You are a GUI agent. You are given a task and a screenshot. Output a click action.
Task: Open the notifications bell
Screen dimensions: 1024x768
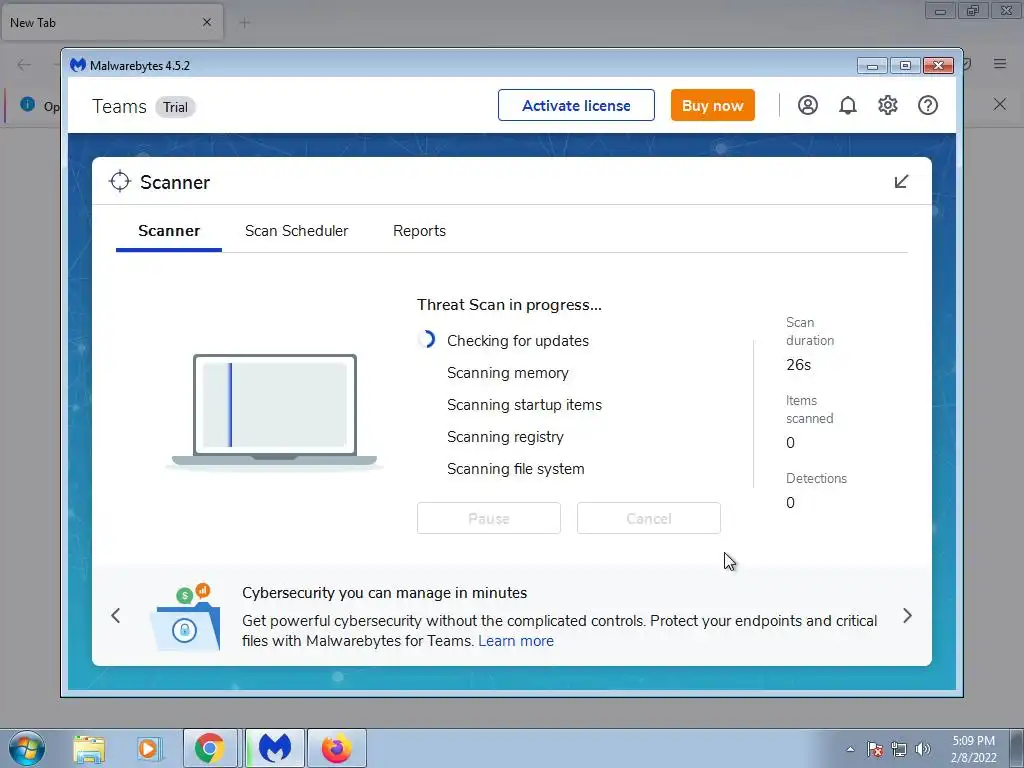(848, 105)
